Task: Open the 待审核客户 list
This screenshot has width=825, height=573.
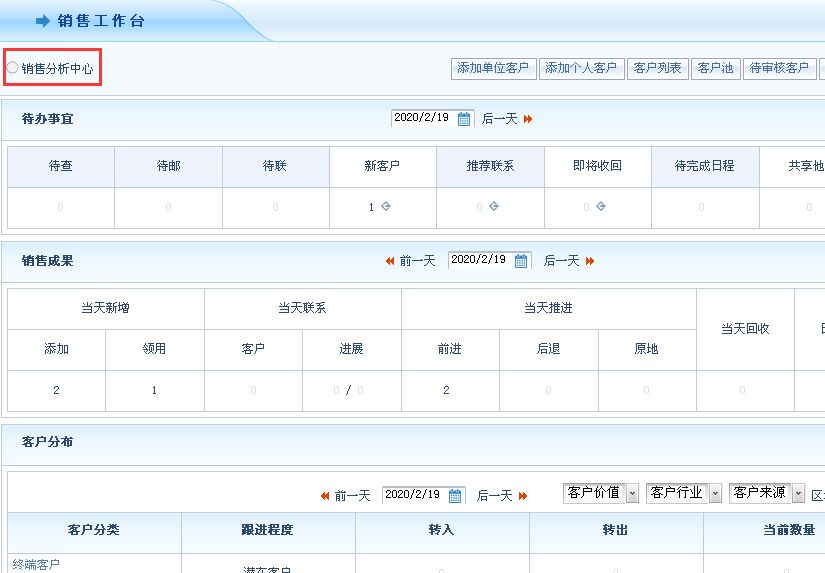Action: [779, 68]
